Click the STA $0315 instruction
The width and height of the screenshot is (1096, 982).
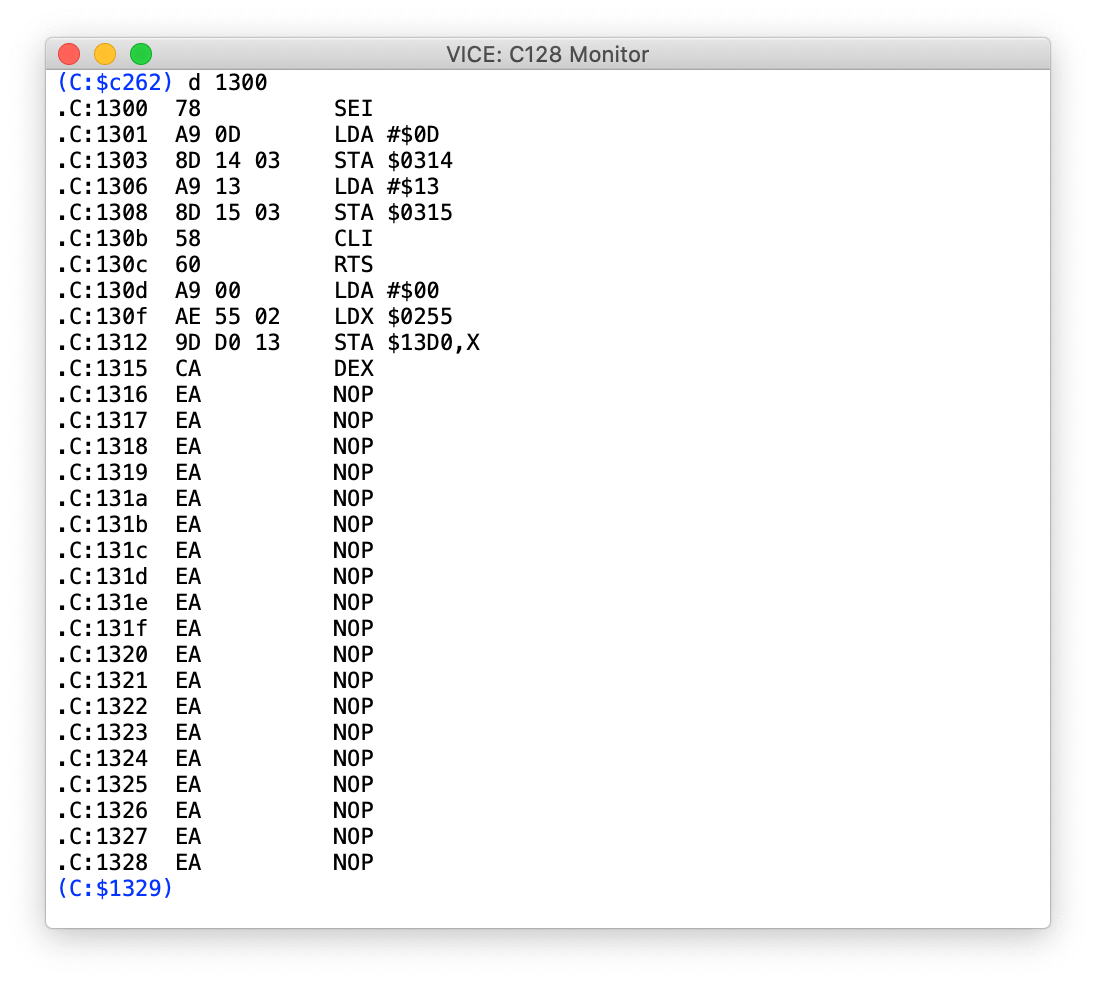pyautogui.click(x=393, y=212)
